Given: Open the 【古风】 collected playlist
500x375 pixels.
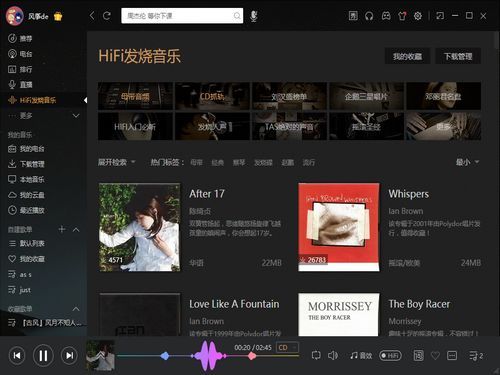Looking at the screenshot, I should point(45,323).
